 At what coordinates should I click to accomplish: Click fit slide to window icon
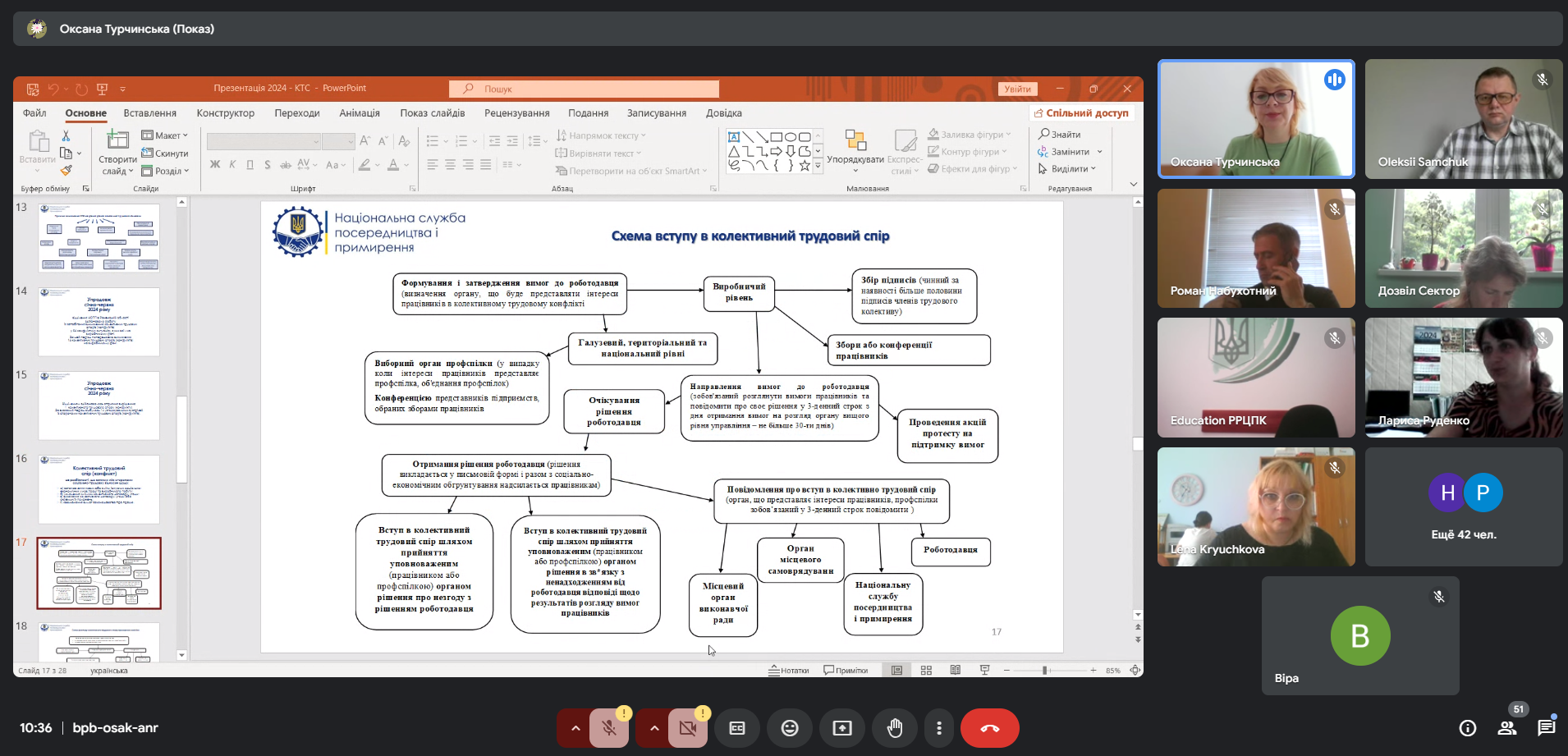coord(1135,671)
